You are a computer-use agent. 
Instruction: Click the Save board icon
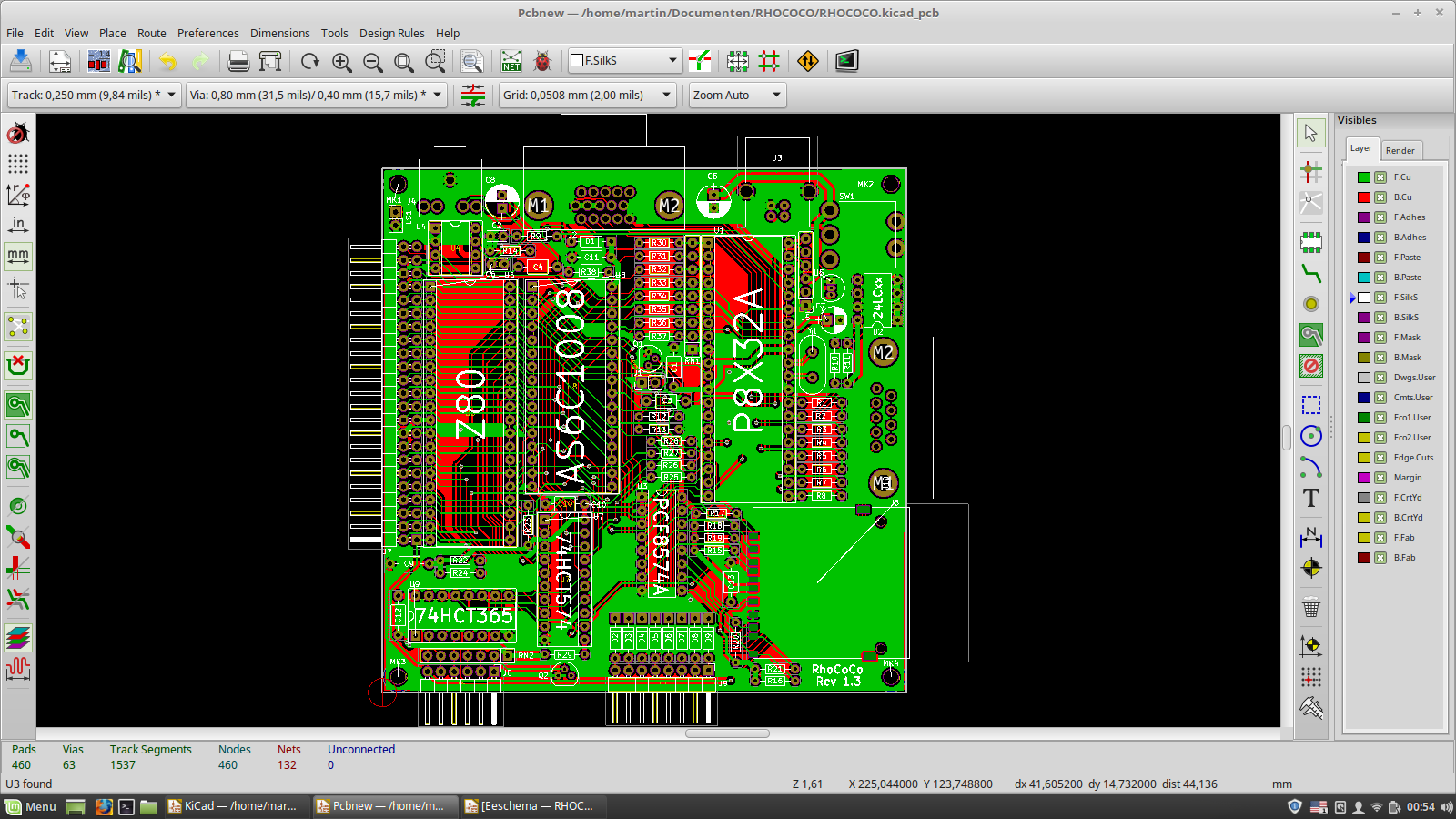point(20,61)
